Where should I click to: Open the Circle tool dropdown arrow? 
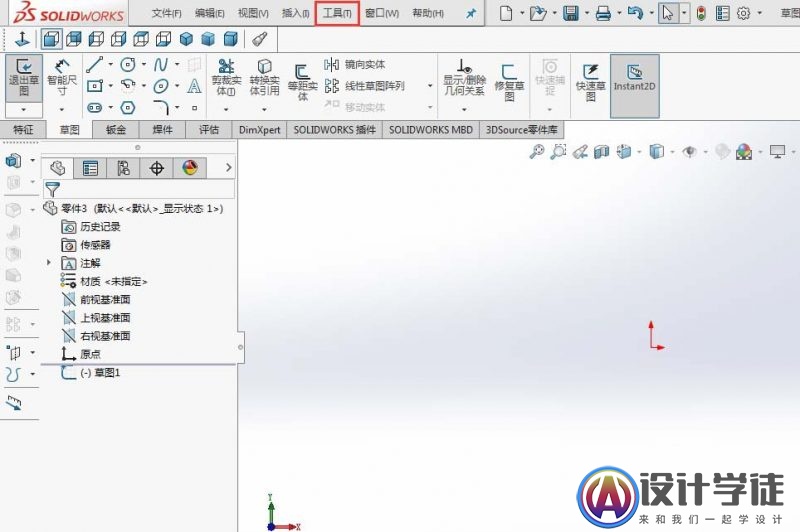[143, 65]
